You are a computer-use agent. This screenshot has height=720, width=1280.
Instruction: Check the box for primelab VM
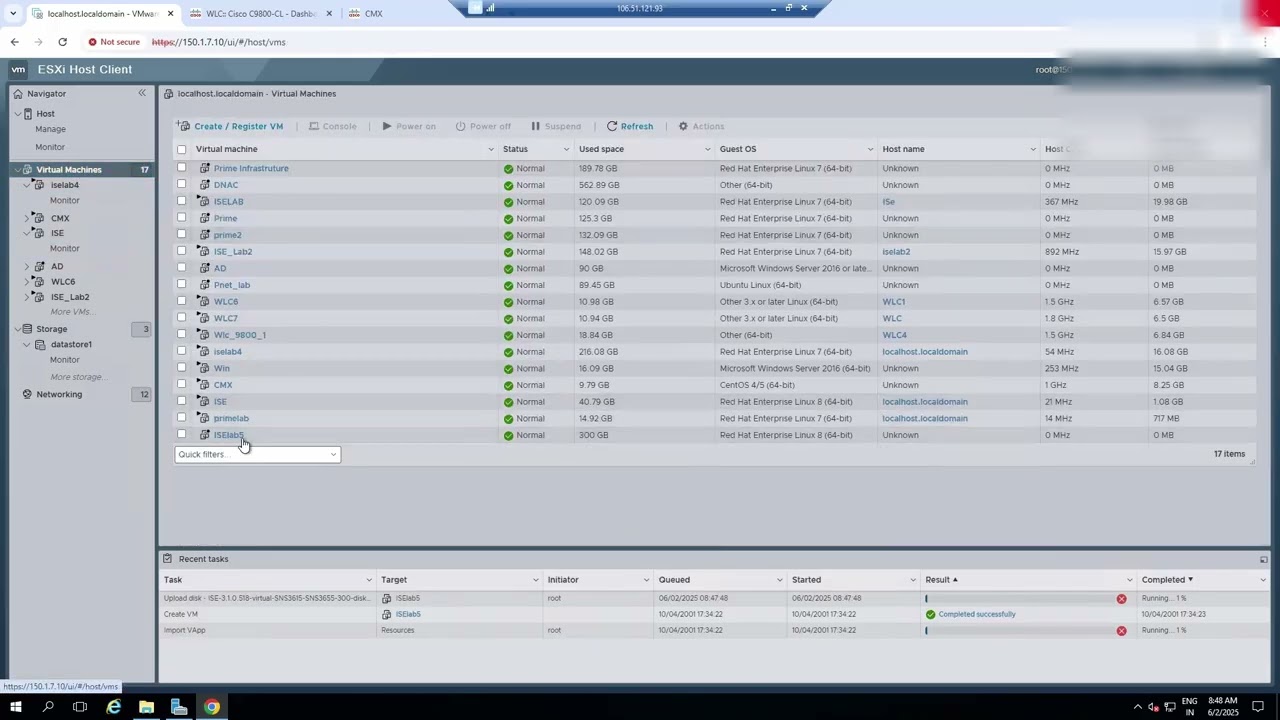click(x=181, y=418)
